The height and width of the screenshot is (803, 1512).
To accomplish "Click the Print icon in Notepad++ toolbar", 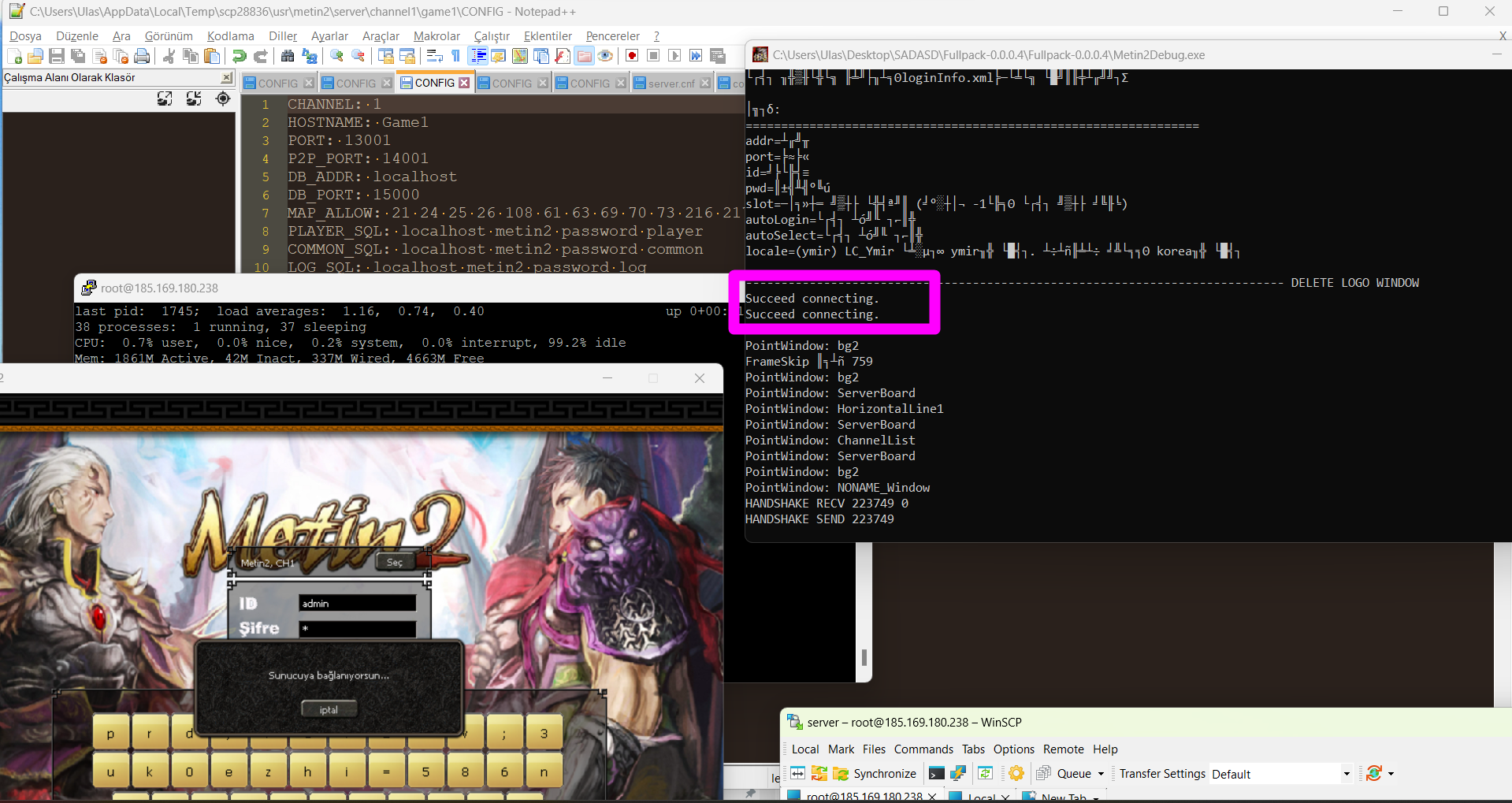I will pyautogui.click(x=142, y=56).
